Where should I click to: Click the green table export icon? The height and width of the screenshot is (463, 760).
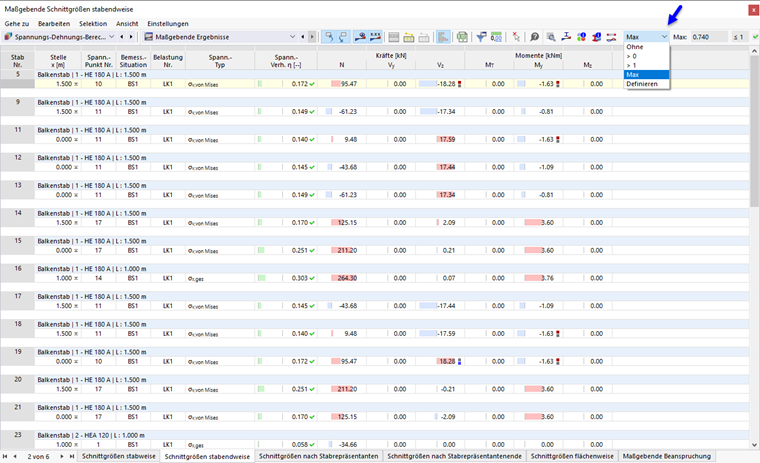(x=462, y=37)
